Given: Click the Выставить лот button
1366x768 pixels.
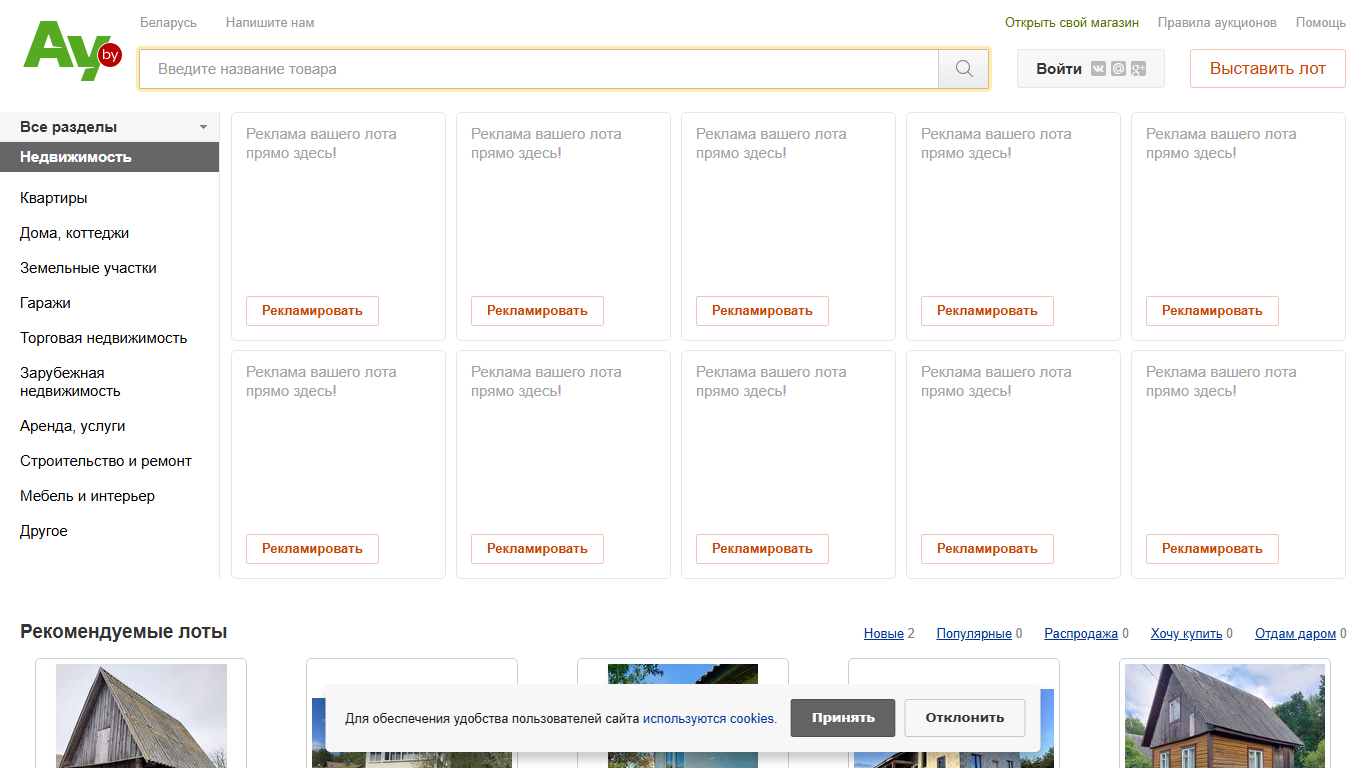Looking at the screenshot, I should pos(1268,69).
